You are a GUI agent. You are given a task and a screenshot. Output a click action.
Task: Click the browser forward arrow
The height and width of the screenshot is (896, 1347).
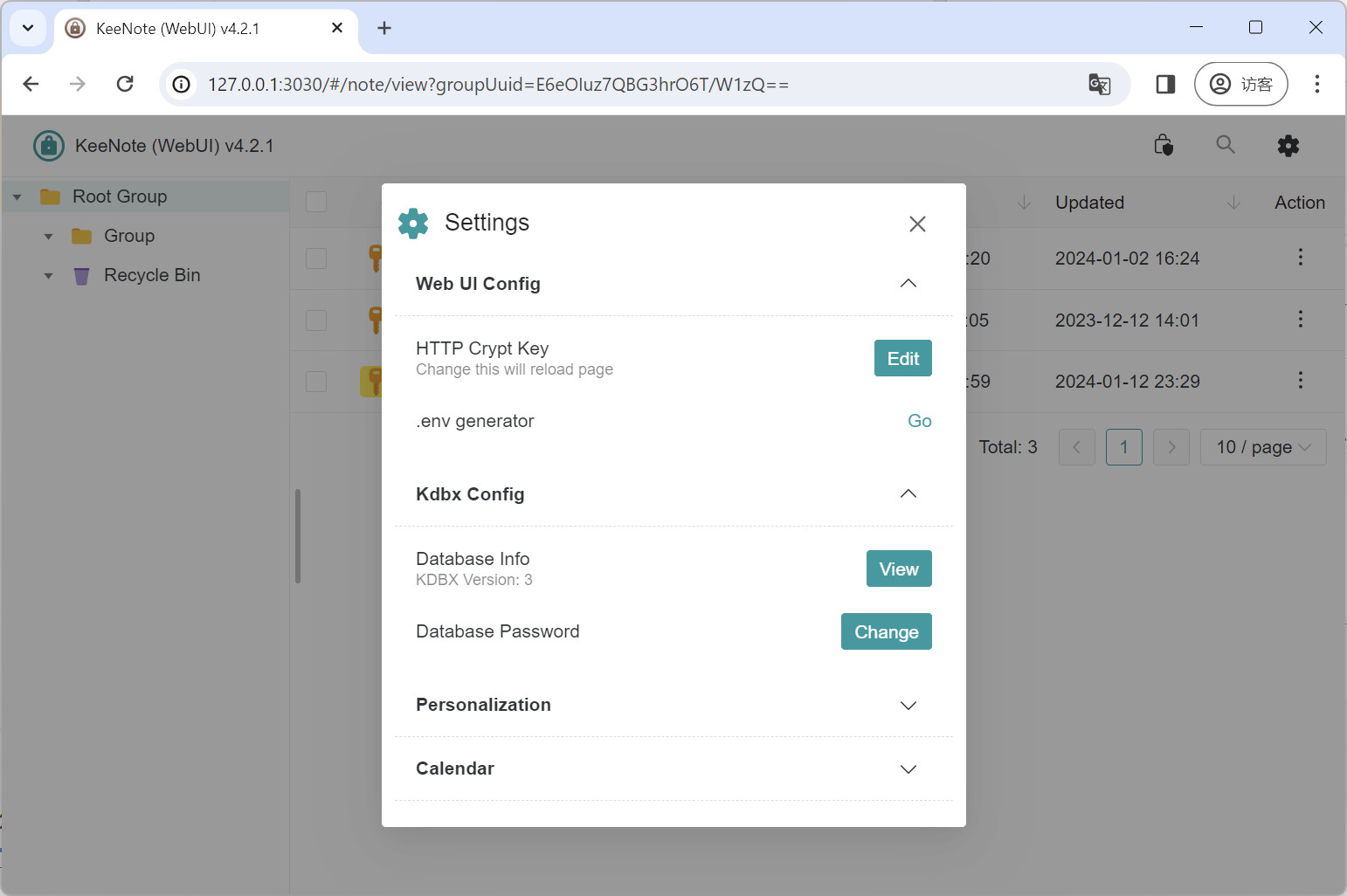pos(78,84)
